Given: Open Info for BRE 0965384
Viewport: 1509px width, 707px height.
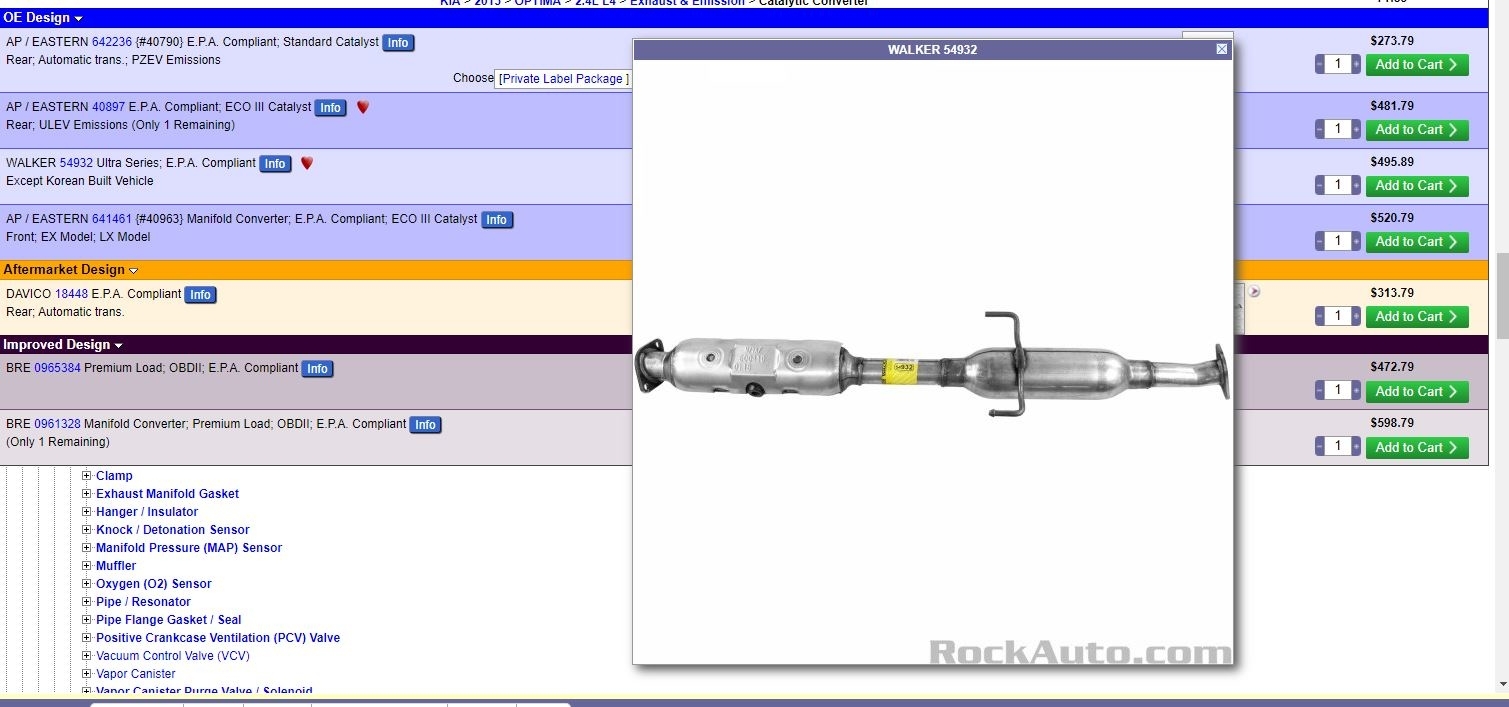Looking at the screenshot, I should point(317,368).
